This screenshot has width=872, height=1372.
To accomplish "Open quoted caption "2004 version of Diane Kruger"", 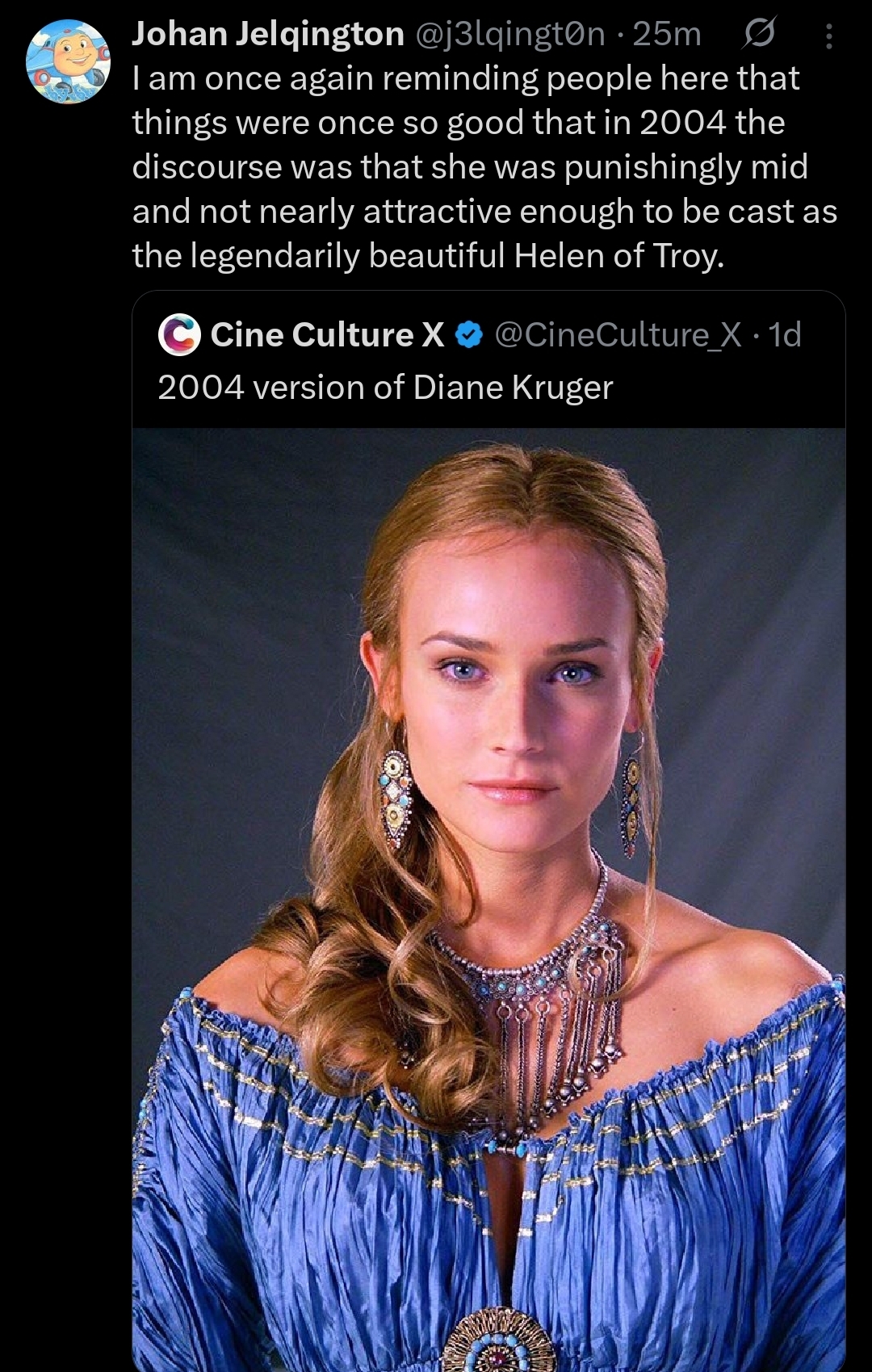I will click(385, 388).
